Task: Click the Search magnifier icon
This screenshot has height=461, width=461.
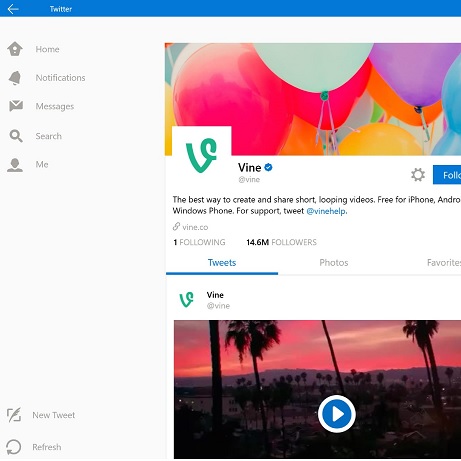Action: tap(16, 136)
